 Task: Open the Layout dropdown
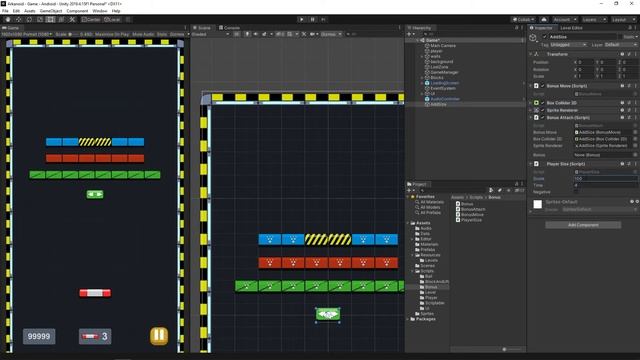(x=624, y=19)
